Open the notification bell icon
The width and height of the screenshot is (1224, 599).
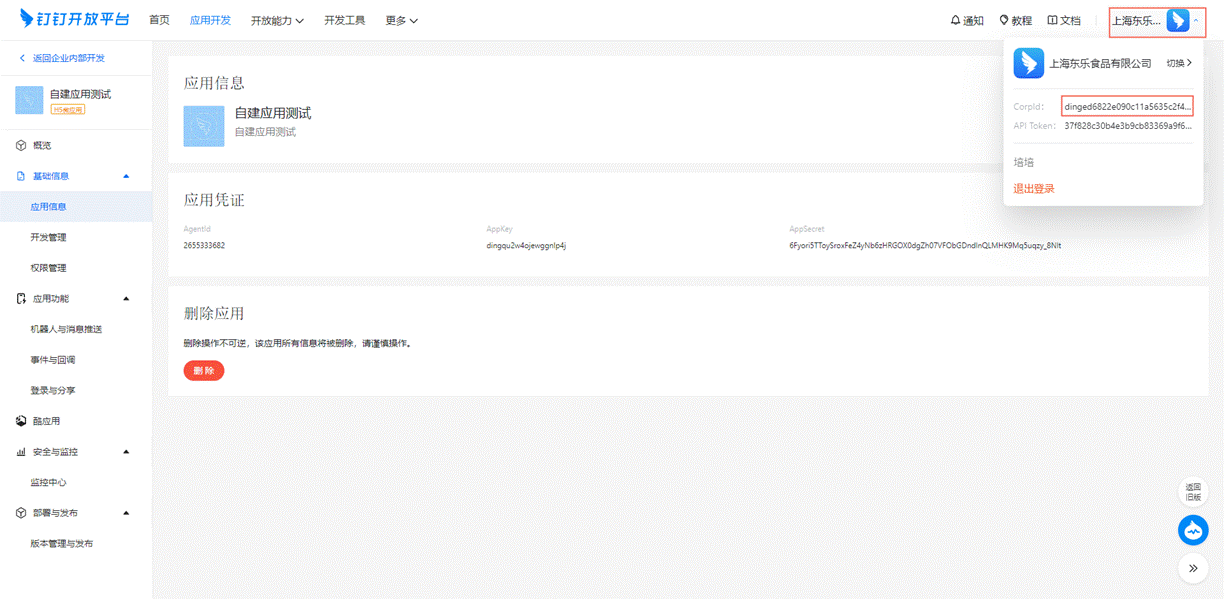[955, 20]
